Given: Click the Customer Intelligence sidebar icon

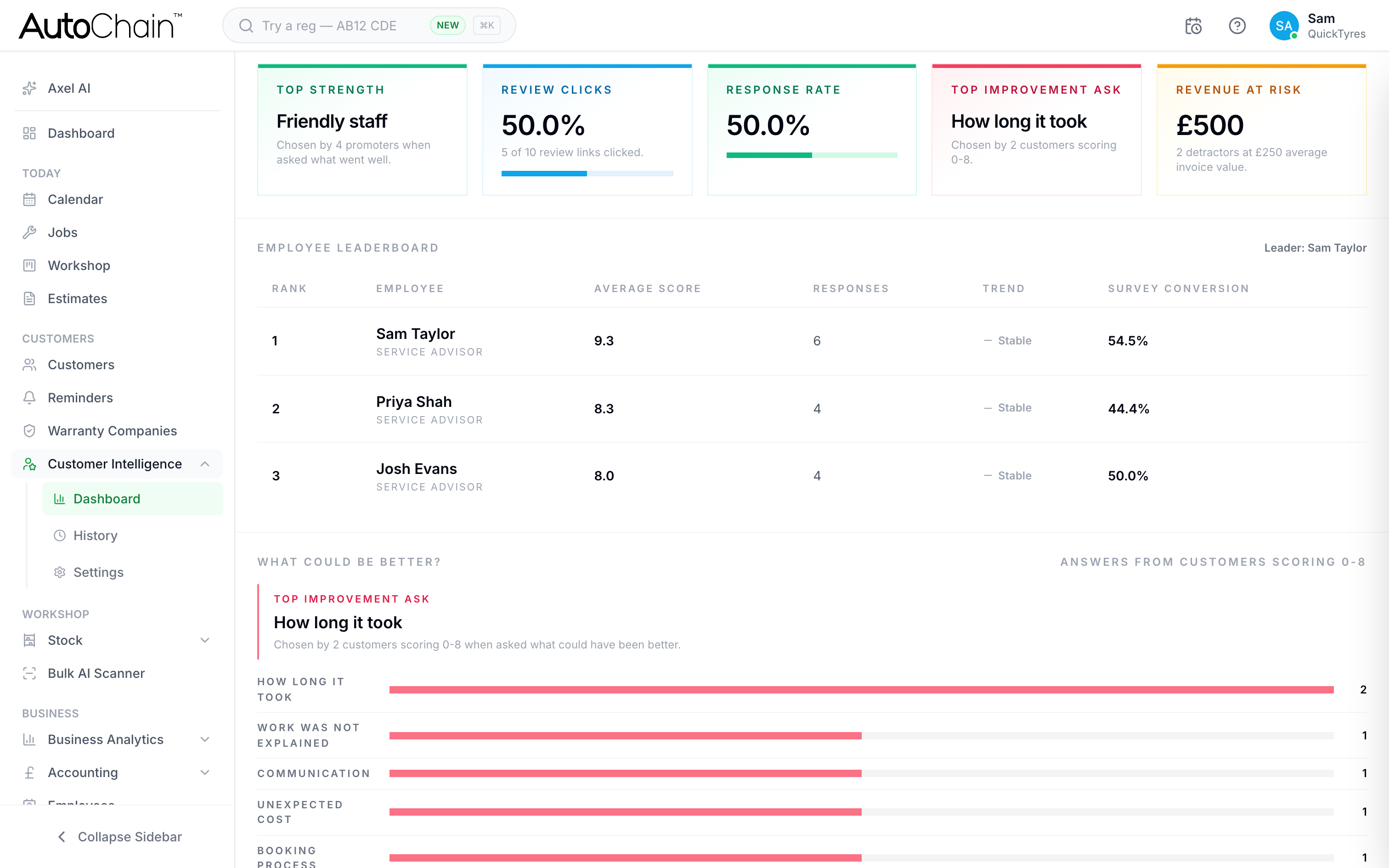Looking at the screenshot, I should tap(29, 464).
